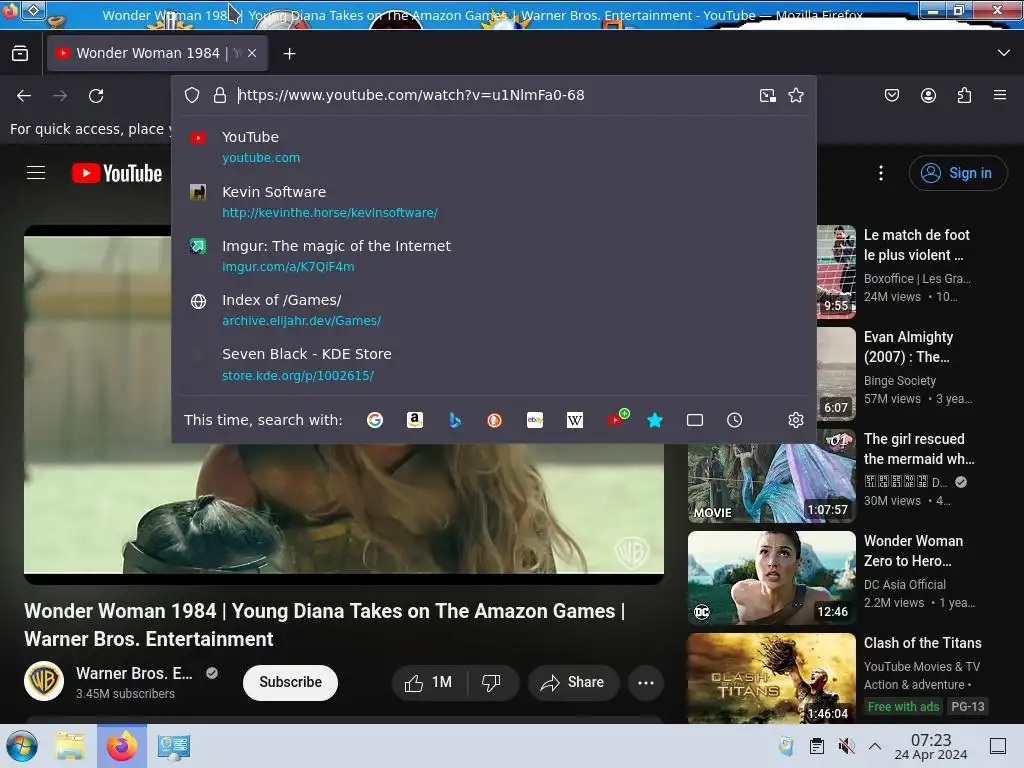Open Evan Almighty (2007) video title
The image size is (1024, 768).
[908, 347]
